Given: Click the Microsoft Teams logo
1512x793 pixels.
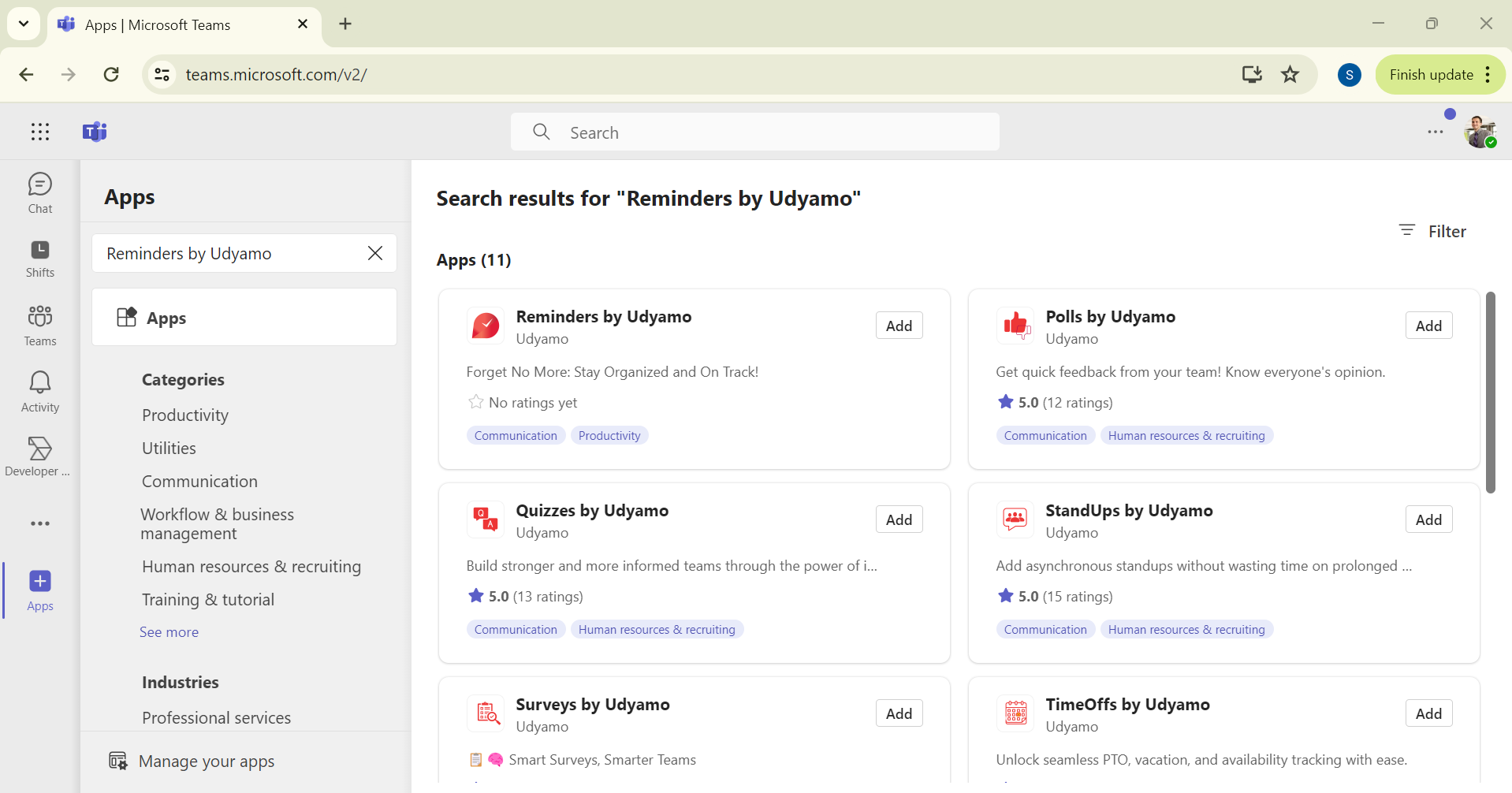Looking at the screenshot, I should [x=95, y=132].
